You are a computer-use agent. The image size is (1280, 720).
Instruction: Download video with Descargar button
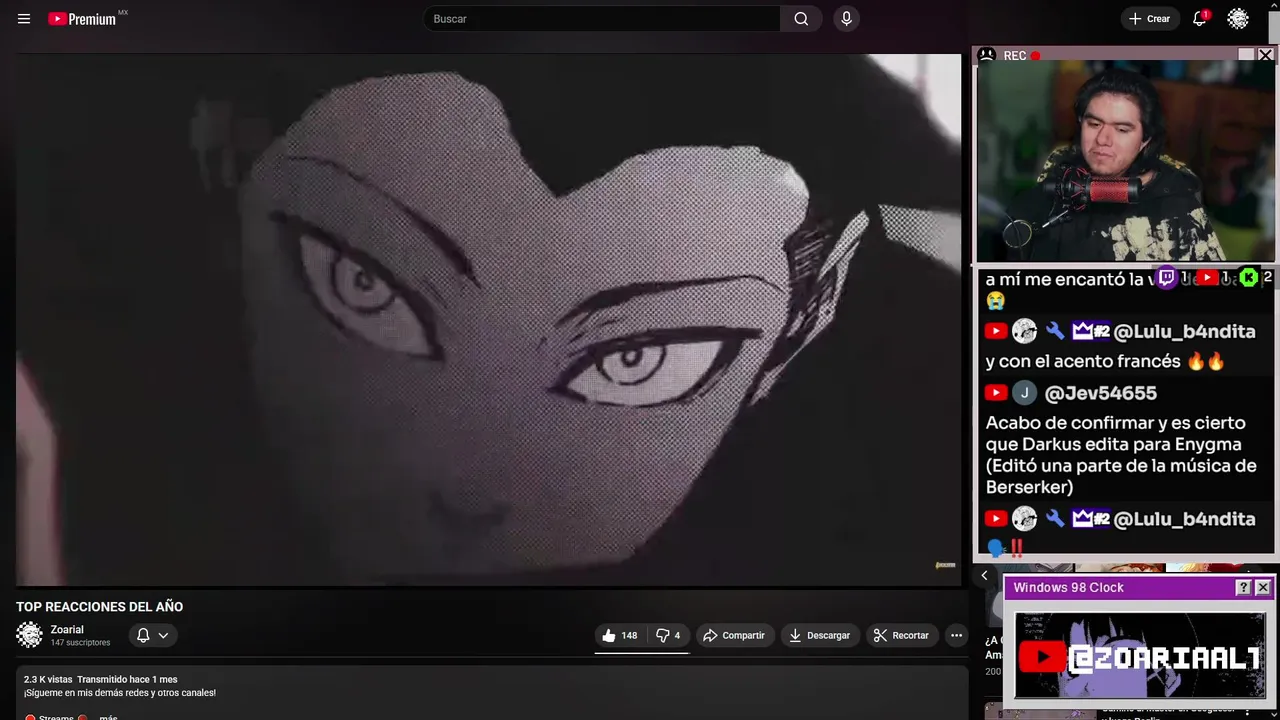[819, 635]
